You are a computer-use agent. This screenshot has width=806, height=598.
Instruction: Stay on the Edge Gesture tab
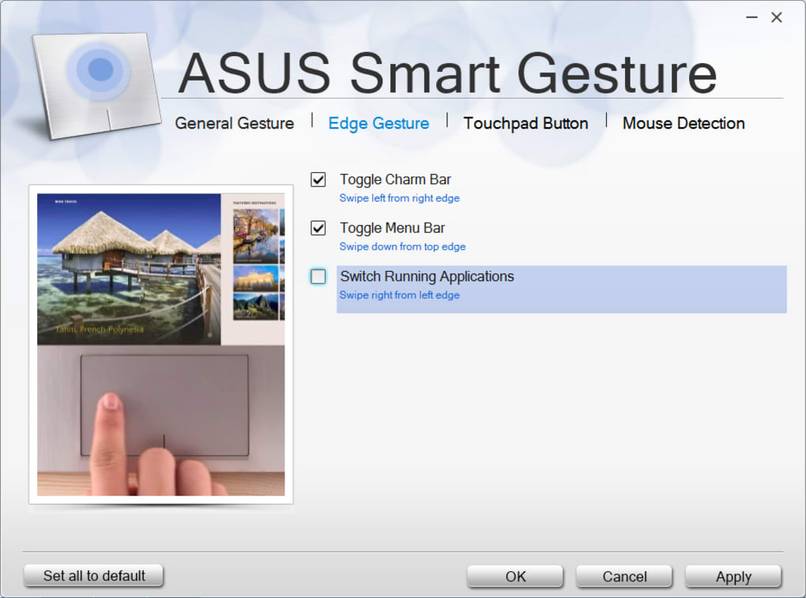point(378,123)
